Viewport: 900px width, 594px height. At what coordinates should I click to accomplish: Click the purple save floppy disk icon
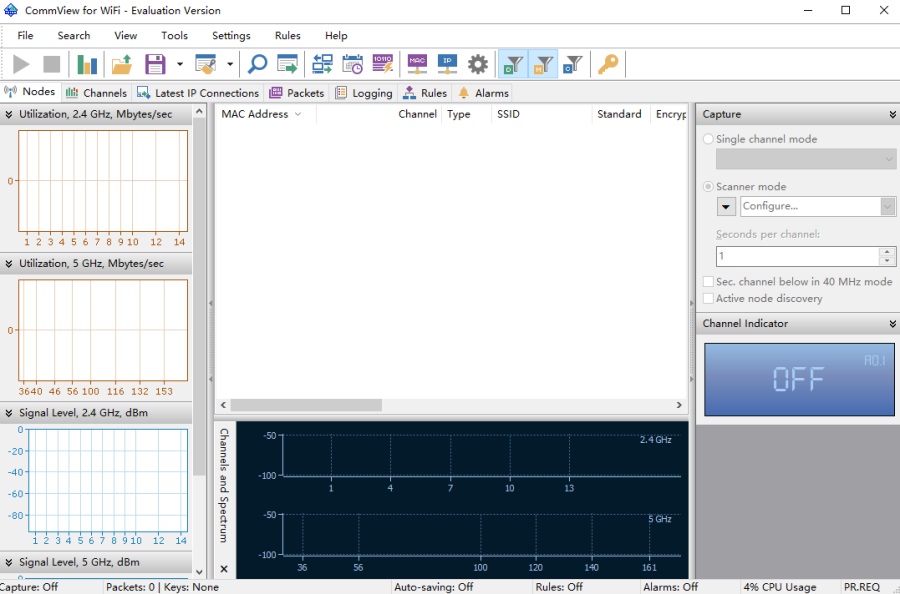tap(155, 64)
